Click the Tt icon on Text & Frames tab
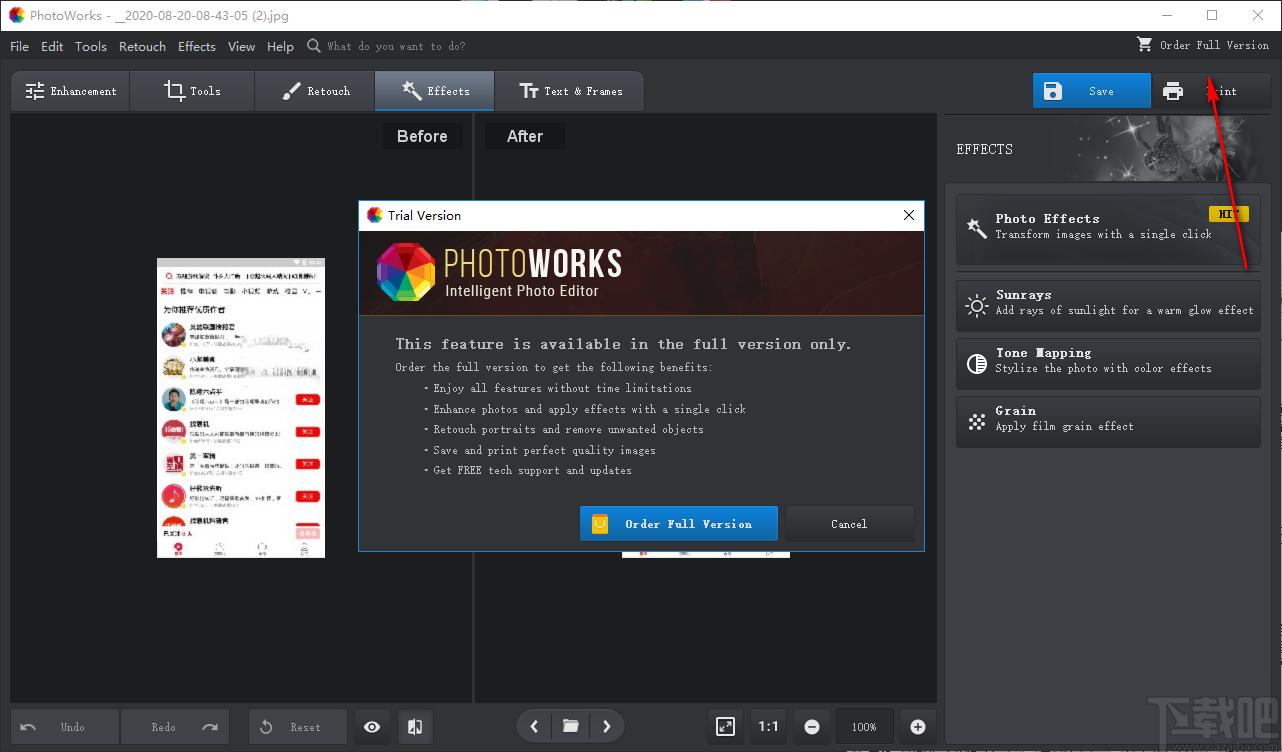This screenshot has width=1282, height=752. pos(529,91)
